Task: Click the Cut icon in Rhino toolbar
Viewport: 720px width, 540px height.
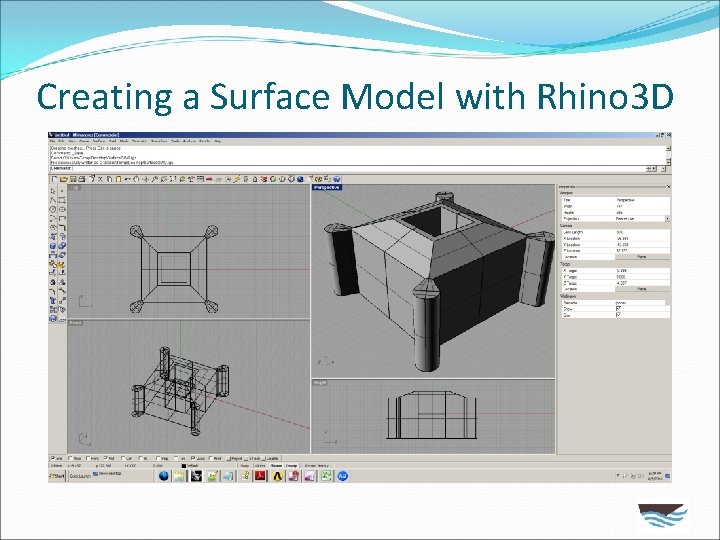Action: pyautogui.click(x=101, y=179)
